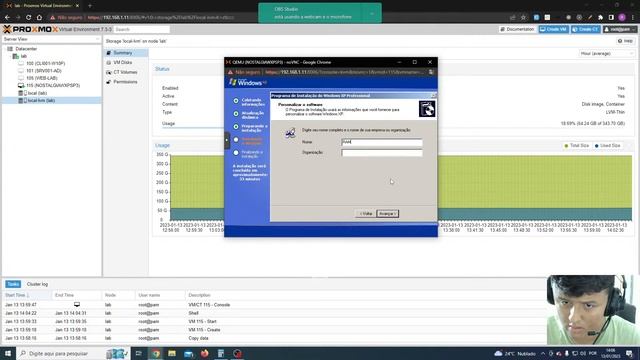Open Chrome from the taskbar
The height and width of the screenshot is (360, 640).
click(156, 353)
